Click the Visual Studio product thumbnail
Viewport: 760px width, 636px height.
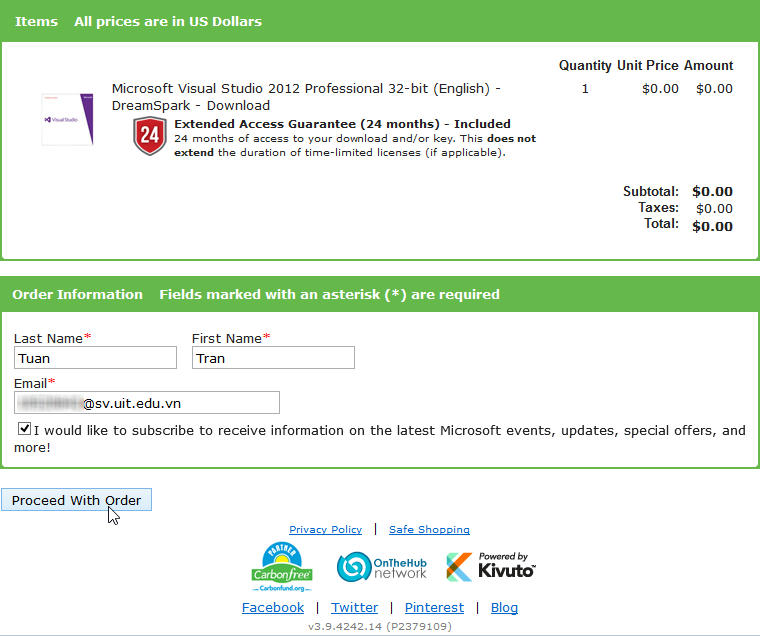tap(67, 119)
